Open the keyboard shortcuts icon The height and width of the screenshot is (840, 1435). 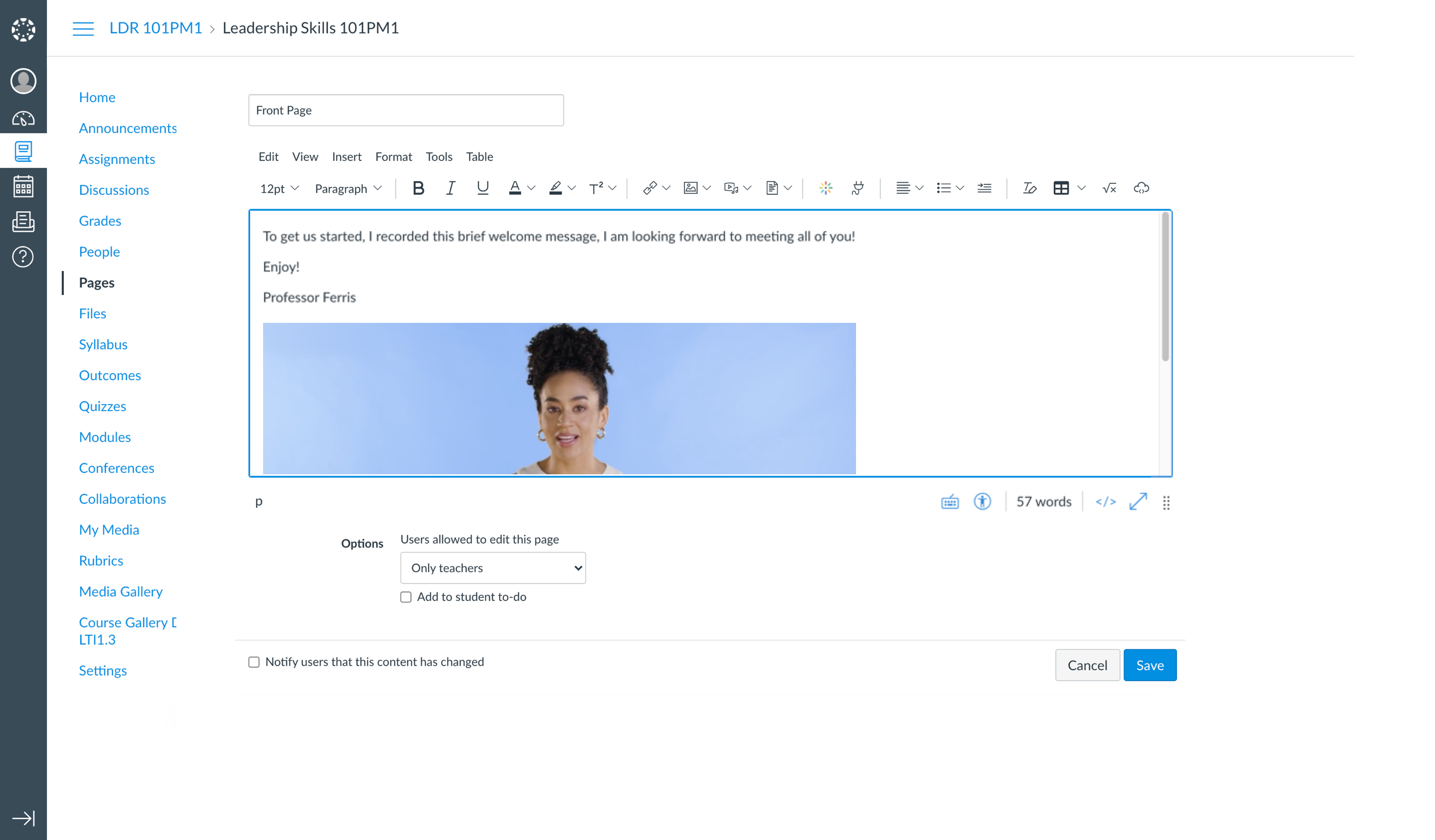pyautogui.click(x=949, y=502)
